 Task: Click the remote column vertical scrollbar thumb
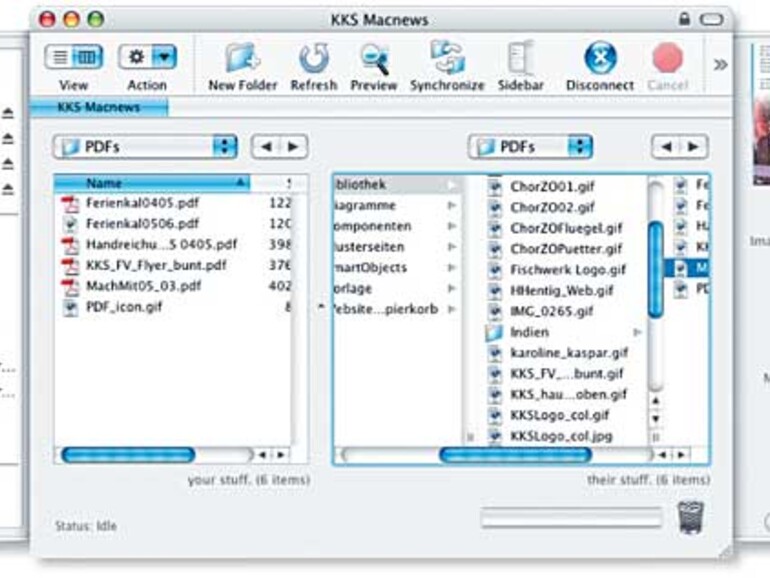click(x=655, y=269)
